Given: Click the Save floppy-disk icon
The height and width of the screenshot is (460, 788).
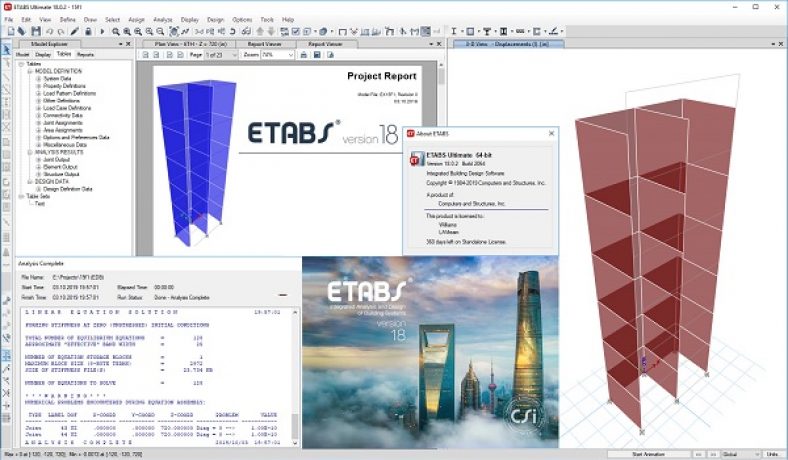Looking at the screenshot, I should pyautogui.click(x=36, y=32).
